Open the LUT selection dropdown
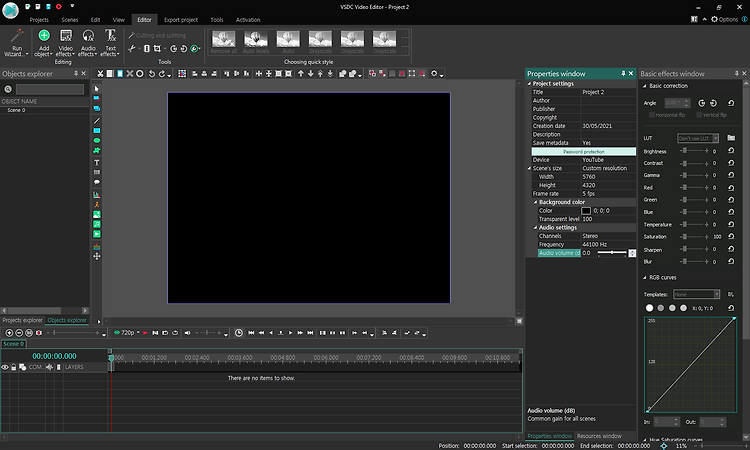Image resolution: width=750 pixels, height=450 pixels. pyautogui.click(x=698, y=138)
